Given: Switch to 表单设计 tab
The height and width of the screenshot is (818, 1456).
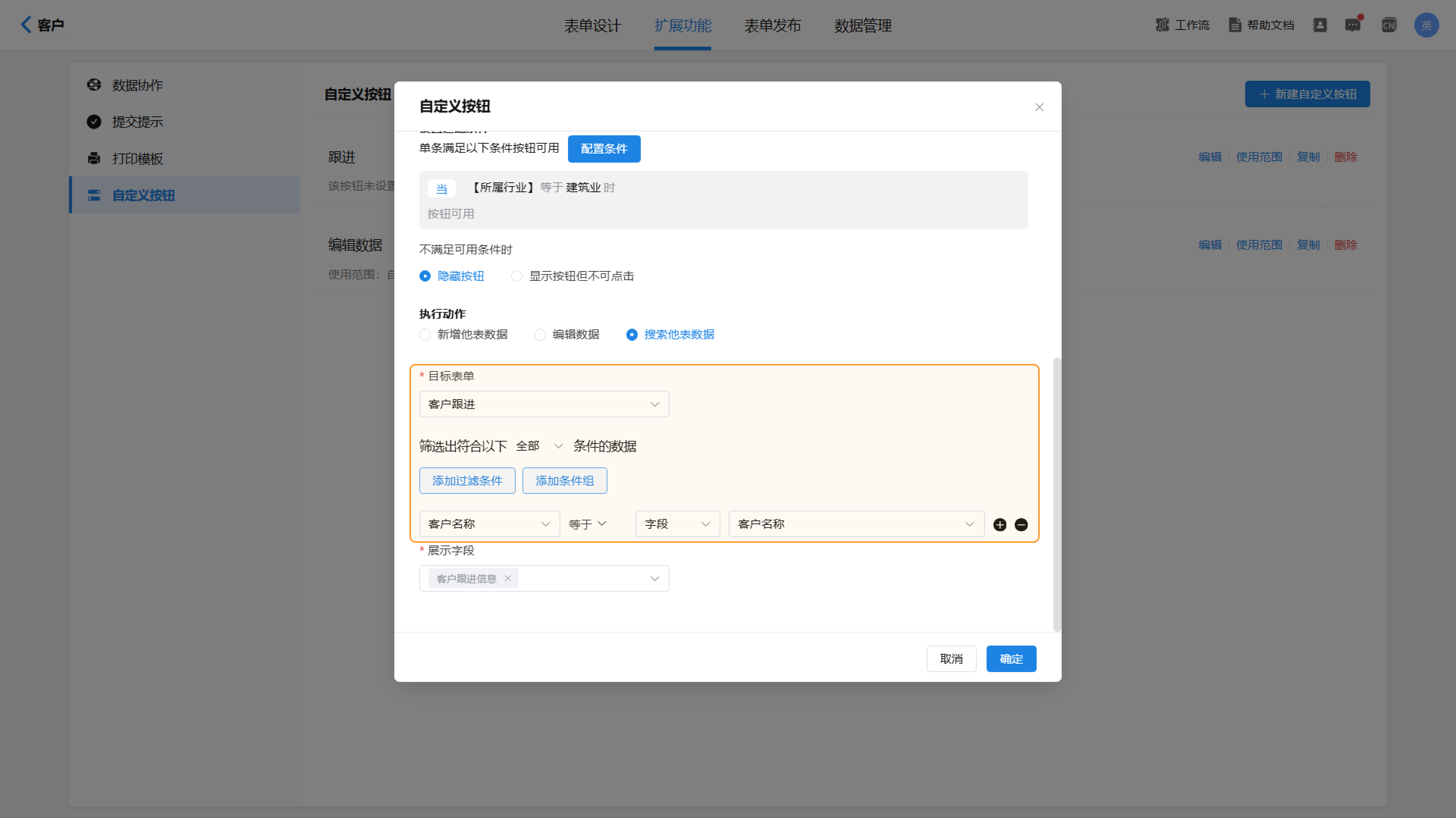Looking at the screenshot, I should (592, 25).
